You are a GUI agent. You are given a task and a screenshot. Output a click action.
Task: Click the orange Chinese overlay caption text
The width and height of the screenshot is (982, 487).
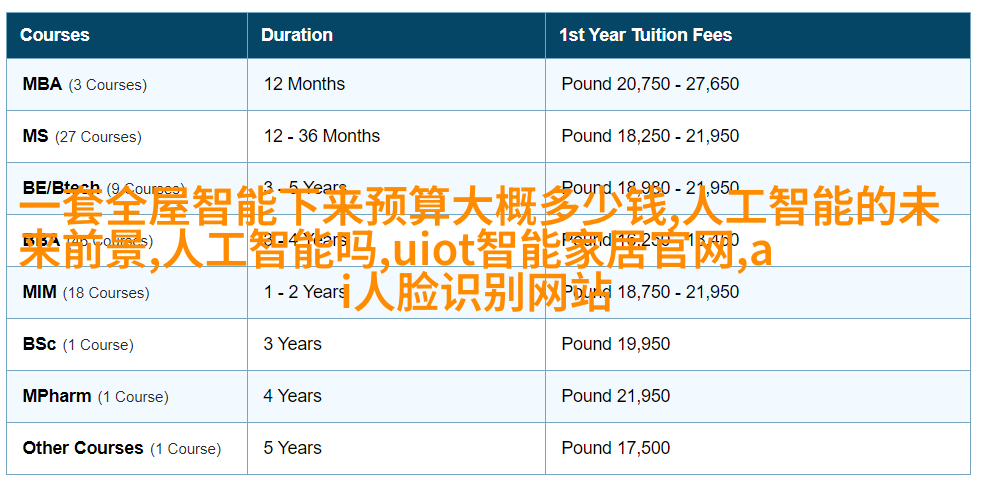point(480,249)
